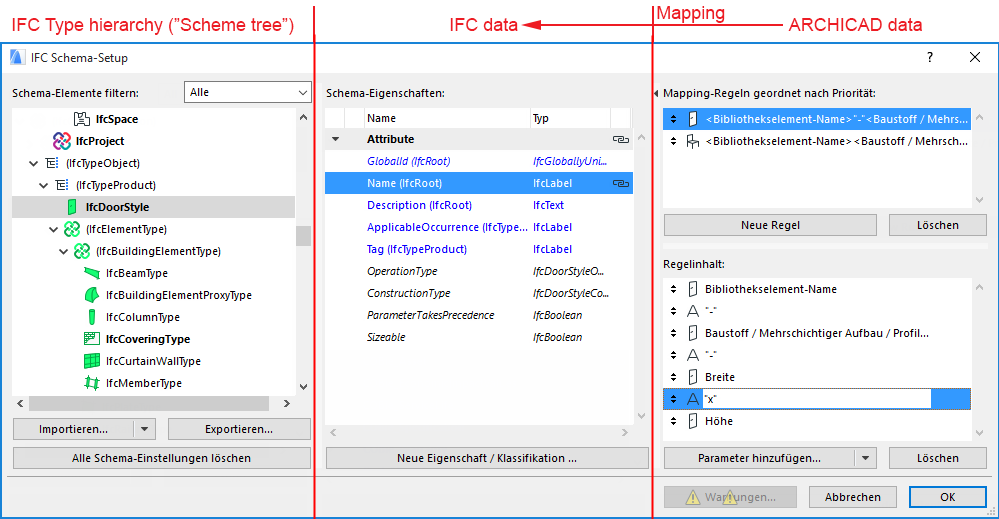The image size is (999, 519).
Task: Select the GlobalId (IfcRoot) row
Action: point(478,161)
